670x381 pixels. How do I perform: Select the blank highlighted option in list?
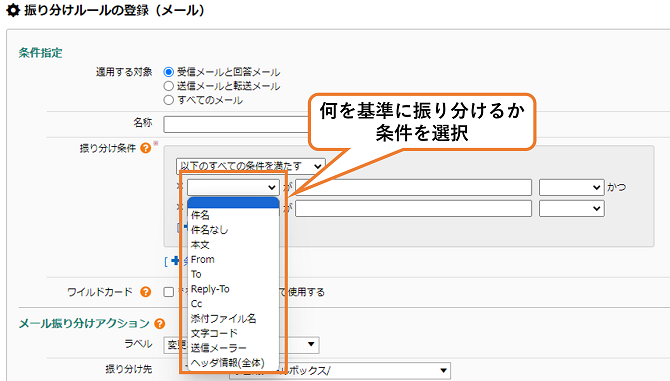tap(233, 202)
